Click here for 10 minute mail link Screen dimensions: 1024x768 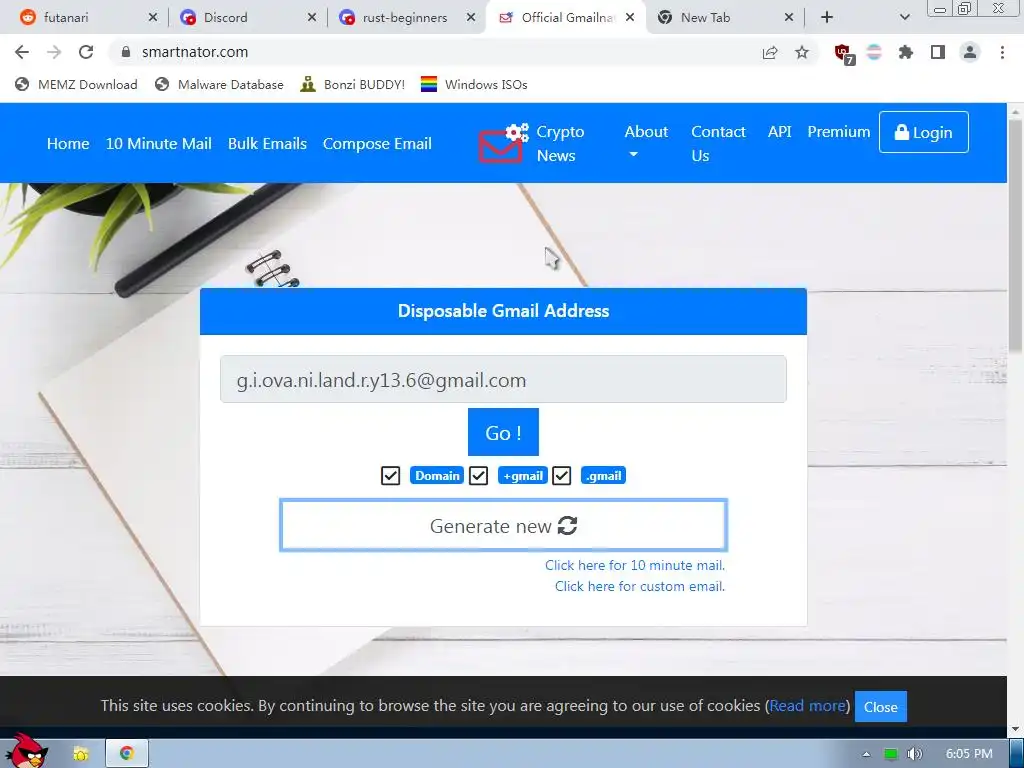635,566
